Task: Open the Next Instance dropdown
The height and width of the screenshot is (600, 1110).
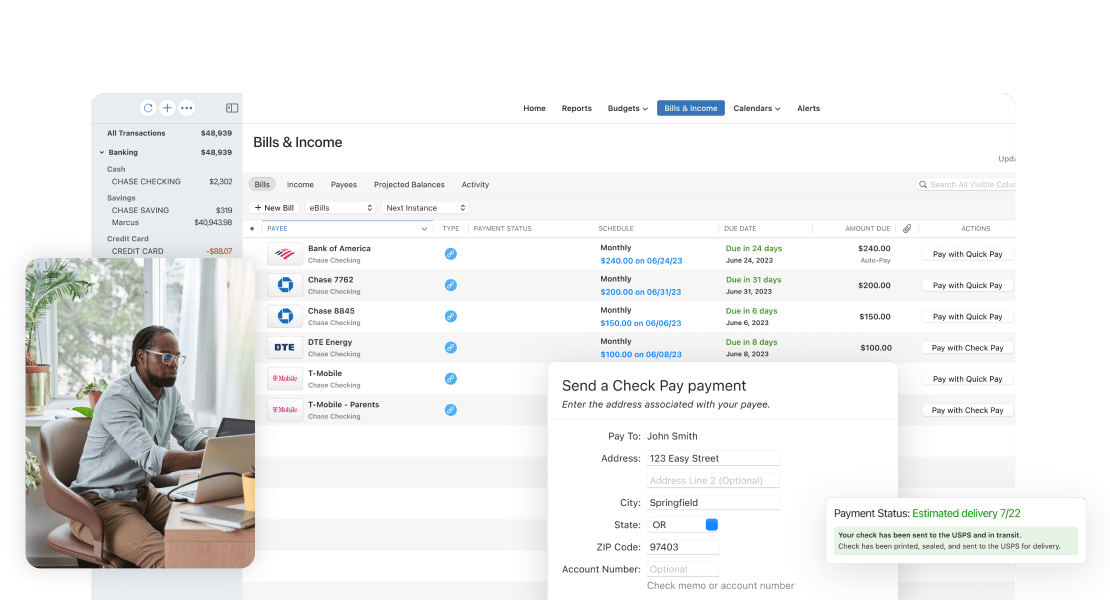Action: click(x=424, y=207)
